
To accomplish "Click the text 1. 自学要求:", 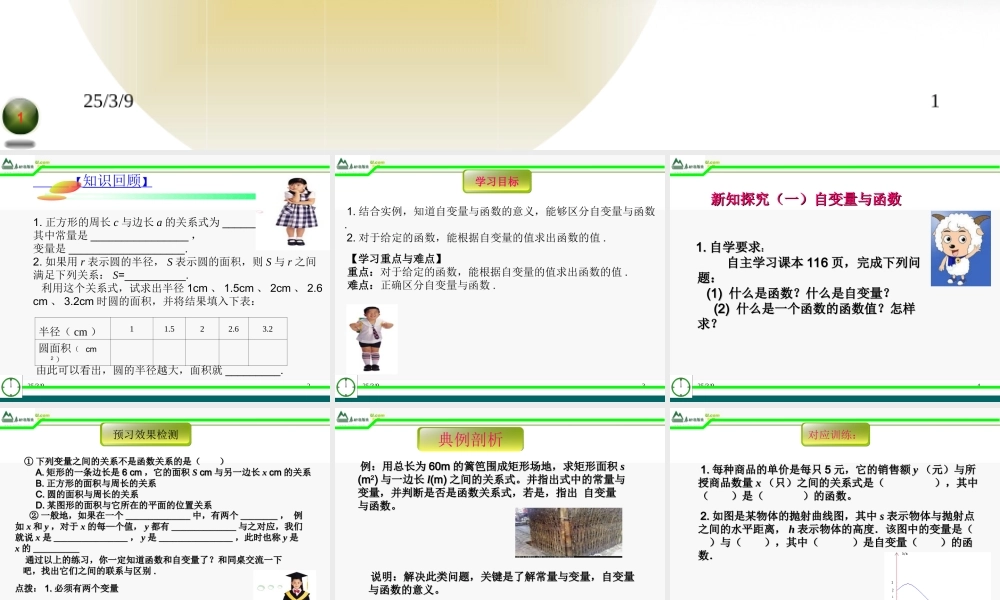I will coord(730,247).
